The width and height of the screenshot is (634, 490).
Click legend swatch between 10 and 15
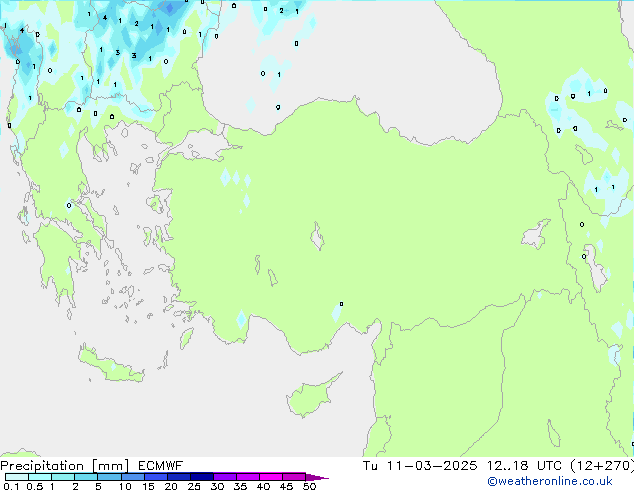[132, 477]
